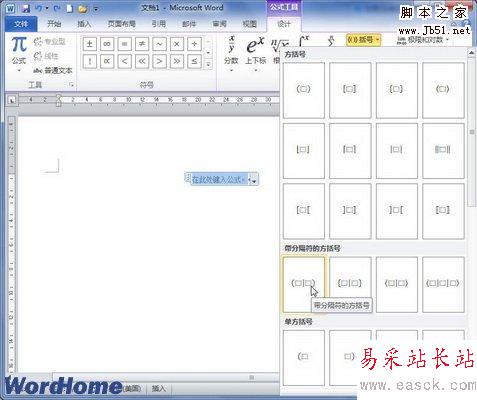
Task: Select the square brackets [□] template
Action: coord(350,90)
